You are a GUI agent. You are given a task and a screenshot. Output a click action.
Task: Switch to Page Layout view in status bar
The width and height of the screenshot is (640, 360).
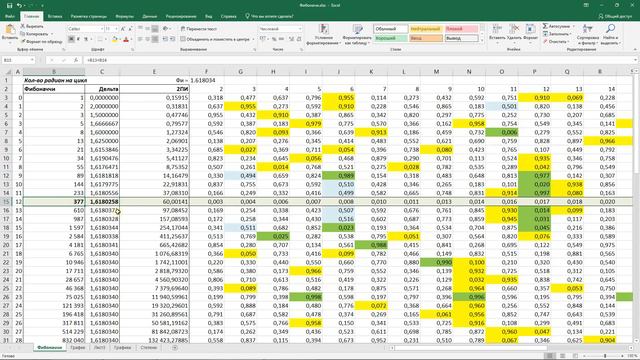562,356
